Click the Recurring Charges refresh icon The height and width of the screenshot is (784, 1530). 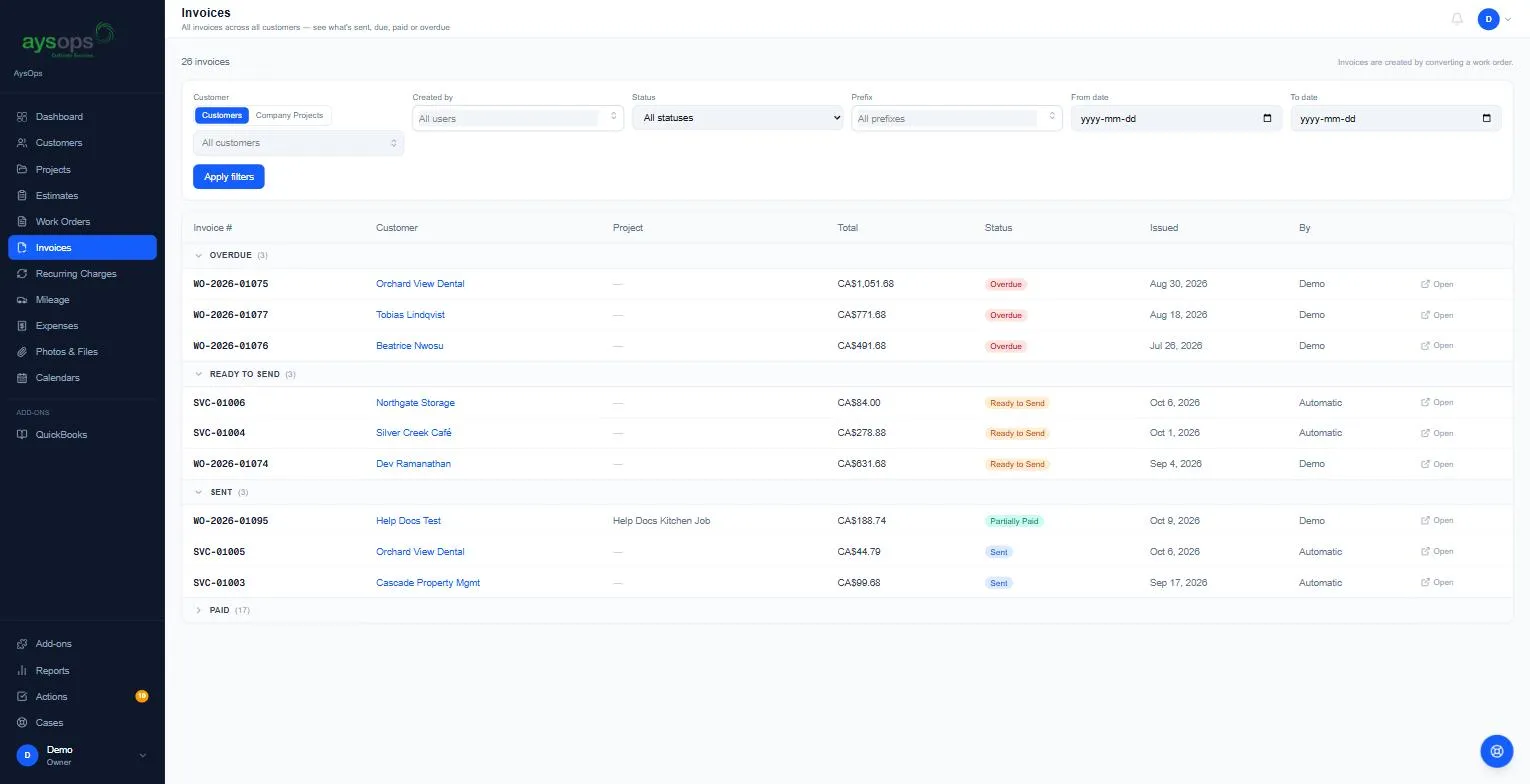pyautogui.click(x=22, y=274)
